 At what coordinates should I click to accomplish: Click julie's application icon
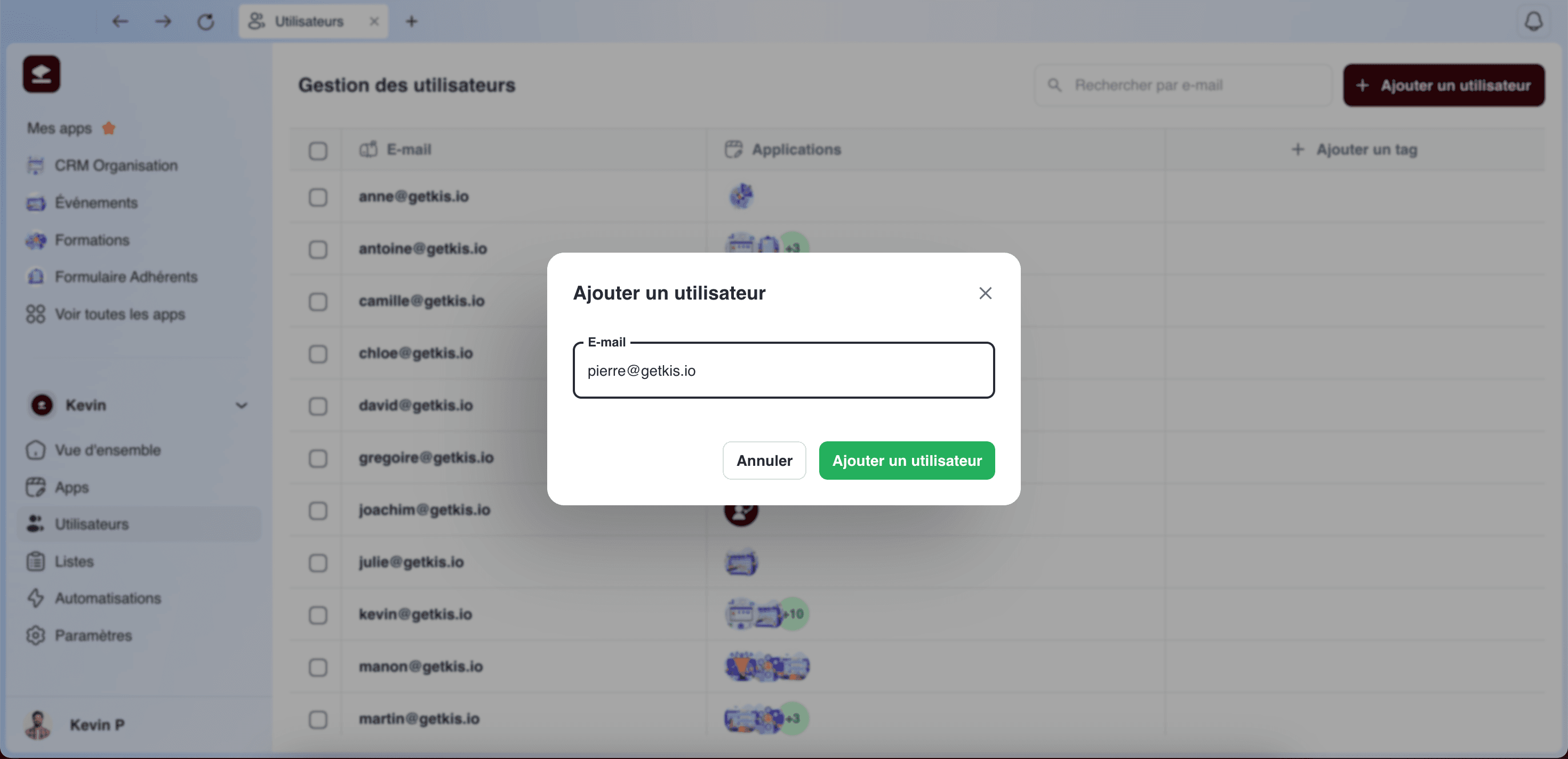741,562
